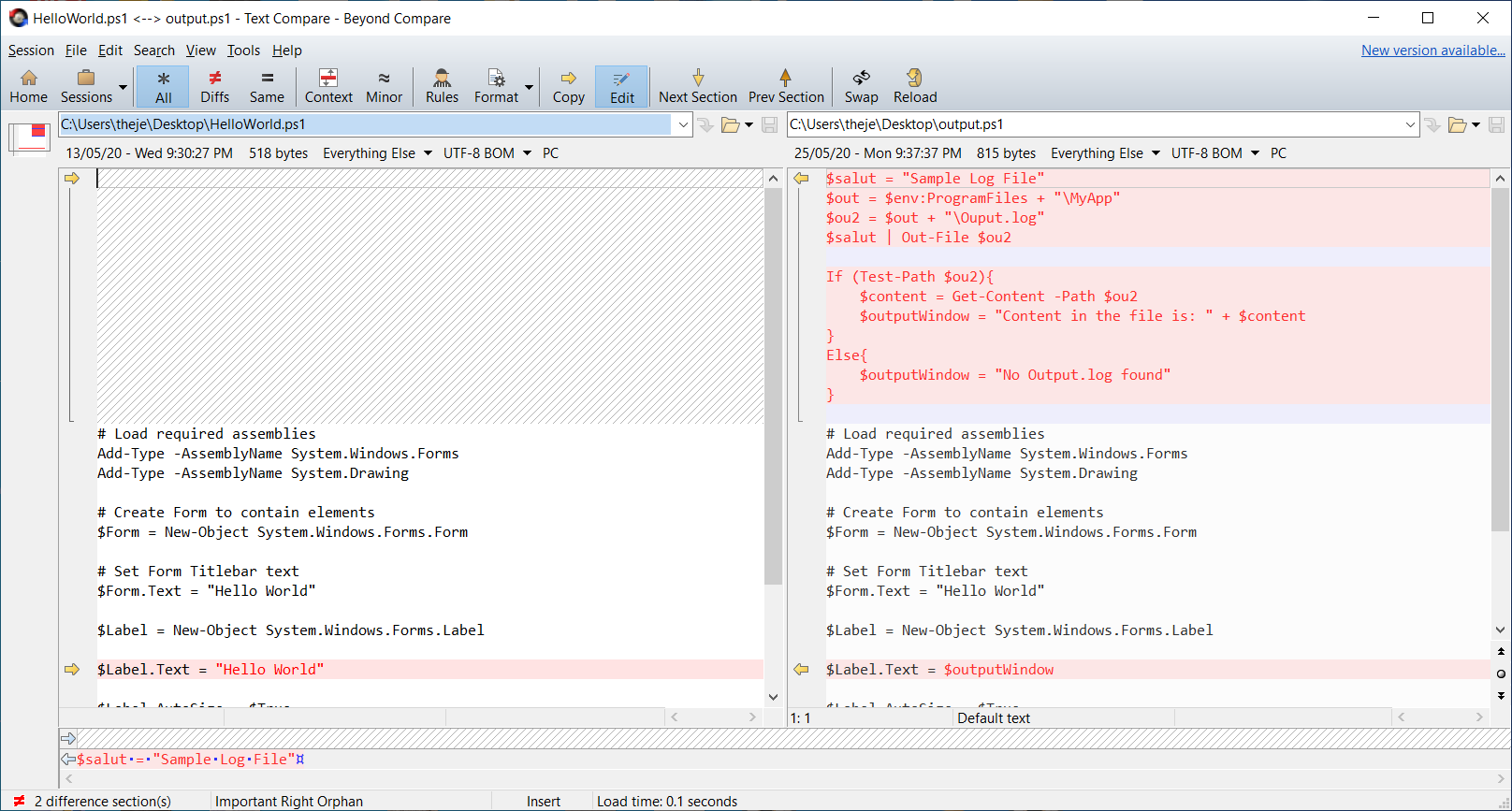Click the circle marker between difference arrows

point(1501,673)
